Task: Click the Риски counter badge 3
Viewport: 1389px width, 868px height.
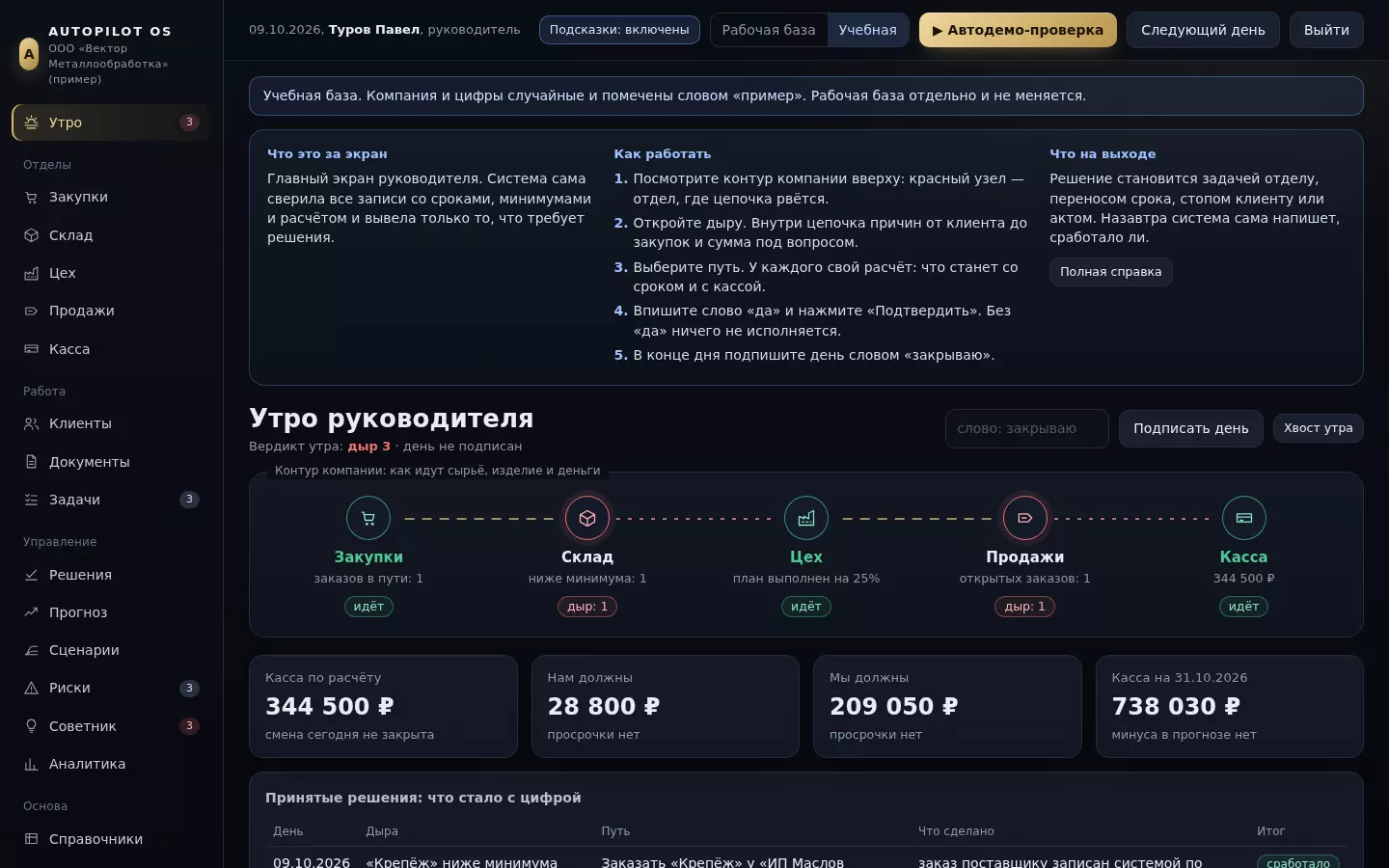Action: point(189,688)
